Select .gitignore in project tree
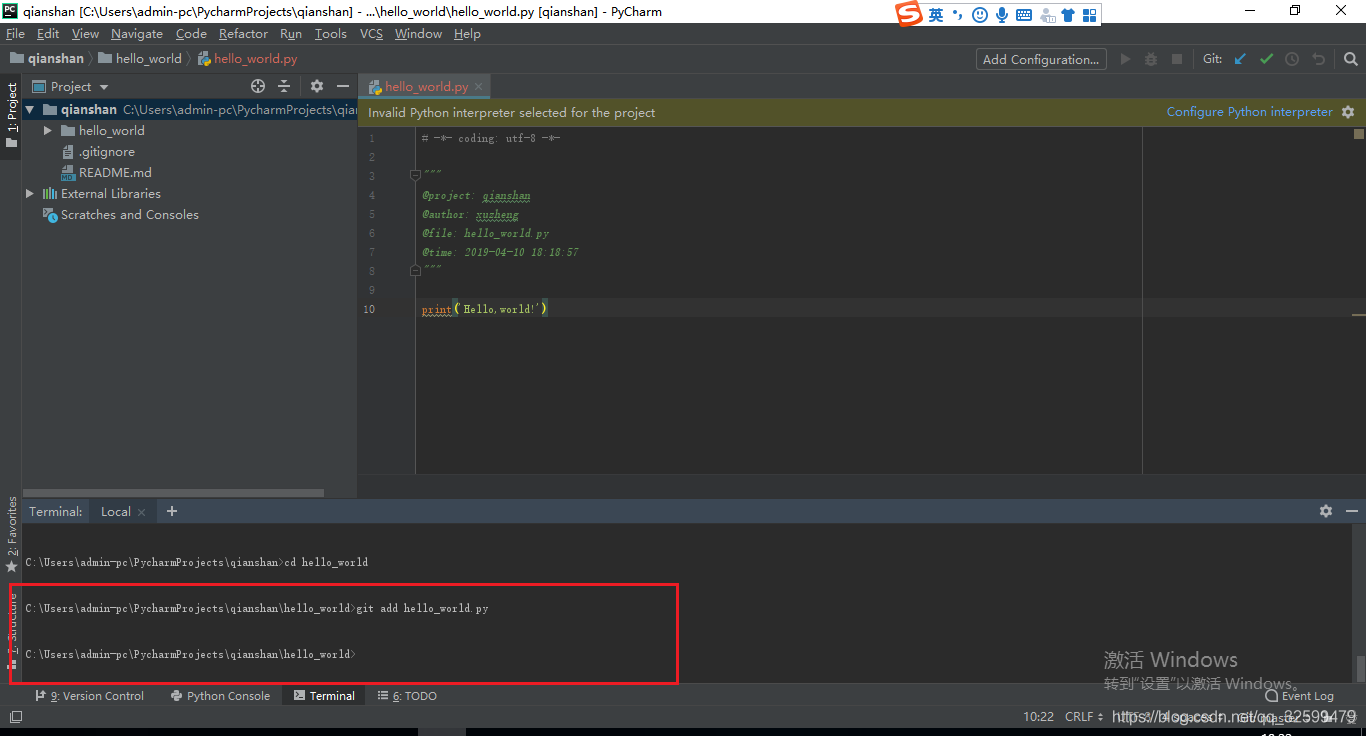 [106, 152]
